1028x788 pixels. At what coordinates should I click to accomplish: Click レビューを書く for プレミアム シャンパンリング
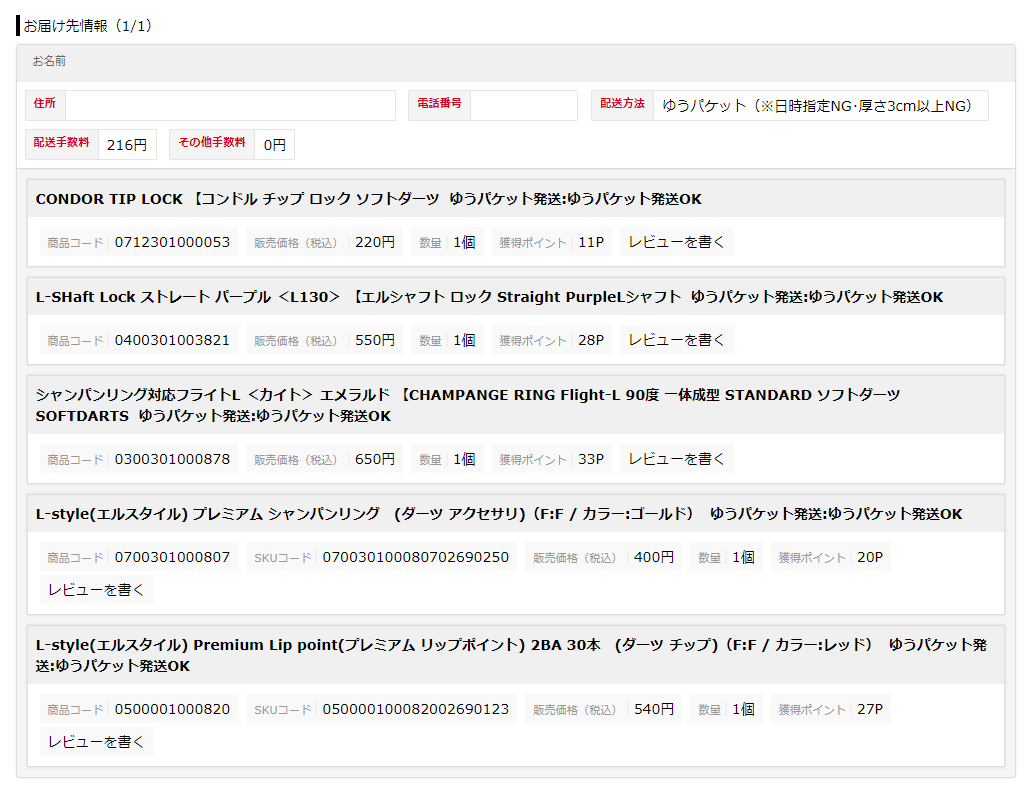96,589
